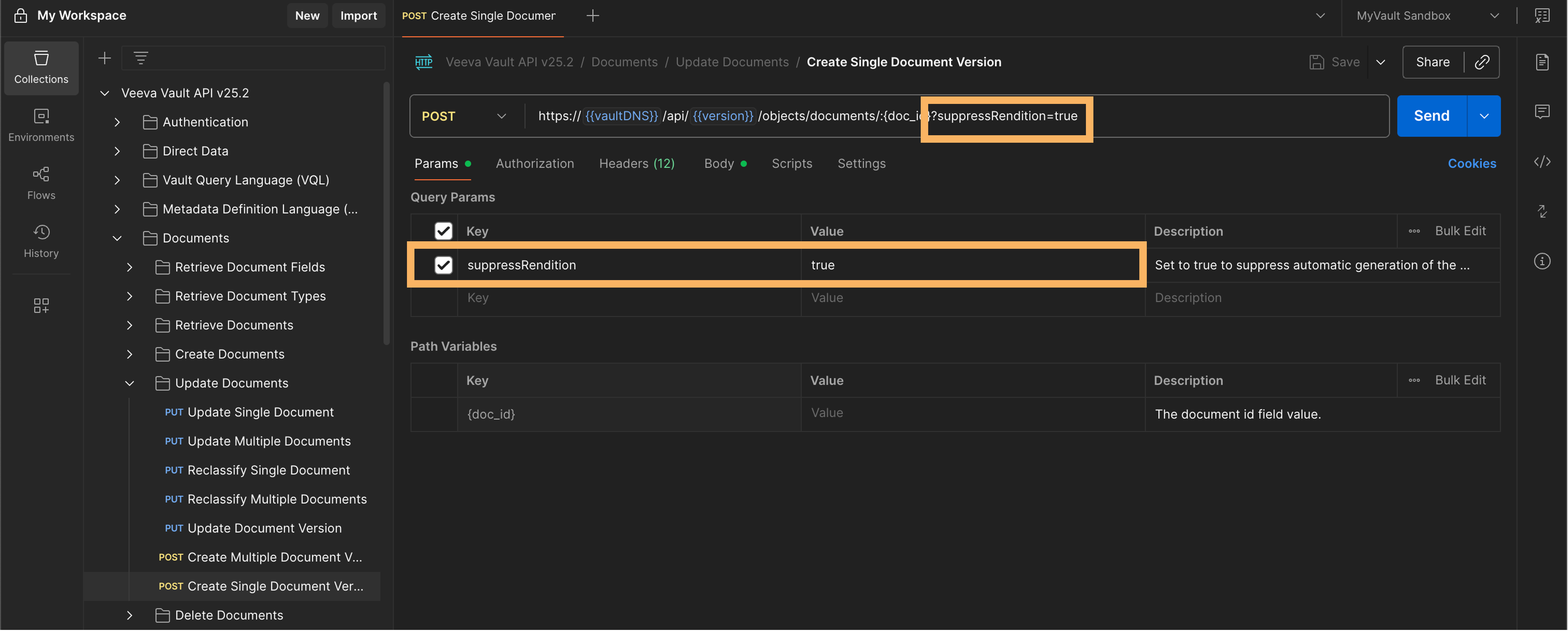1568x631 pixels.
Task: Open the documentation icon in right sidebar
Action: tap(1542, 62)
